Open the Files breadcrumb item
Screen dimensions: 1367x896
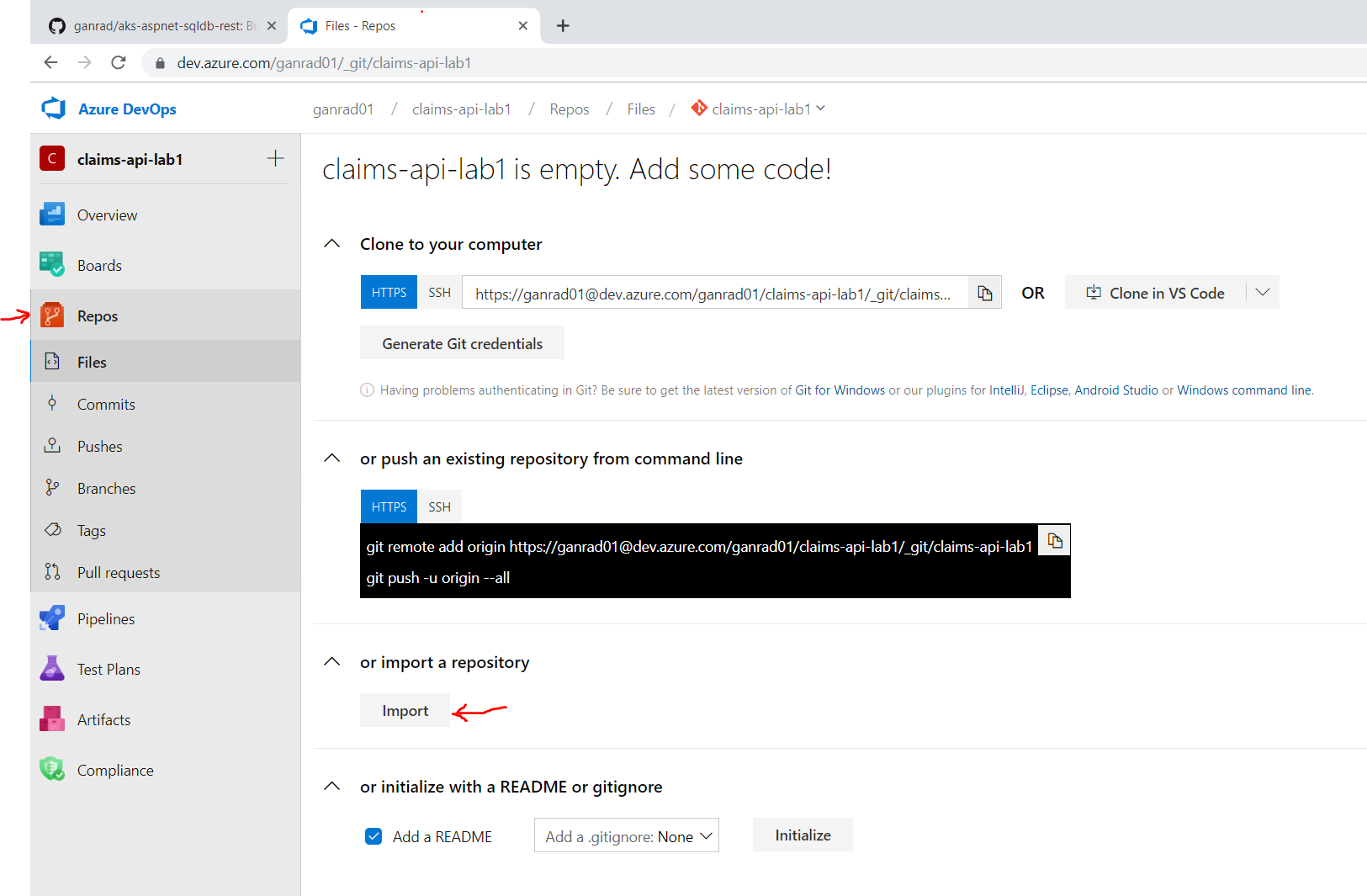[641, 109]
